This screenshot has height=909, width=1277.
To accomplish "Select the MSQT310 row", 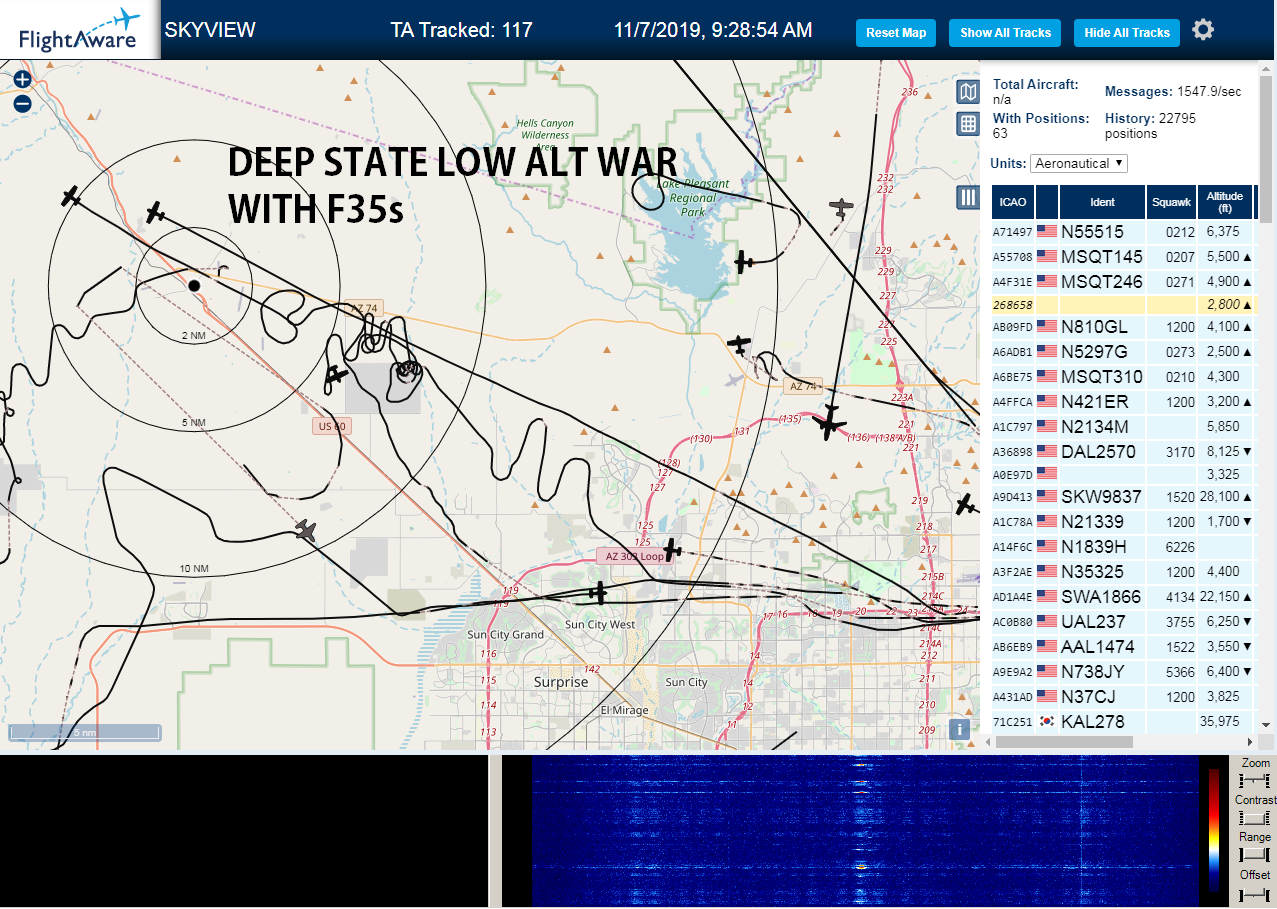I will pos(1123,377).
